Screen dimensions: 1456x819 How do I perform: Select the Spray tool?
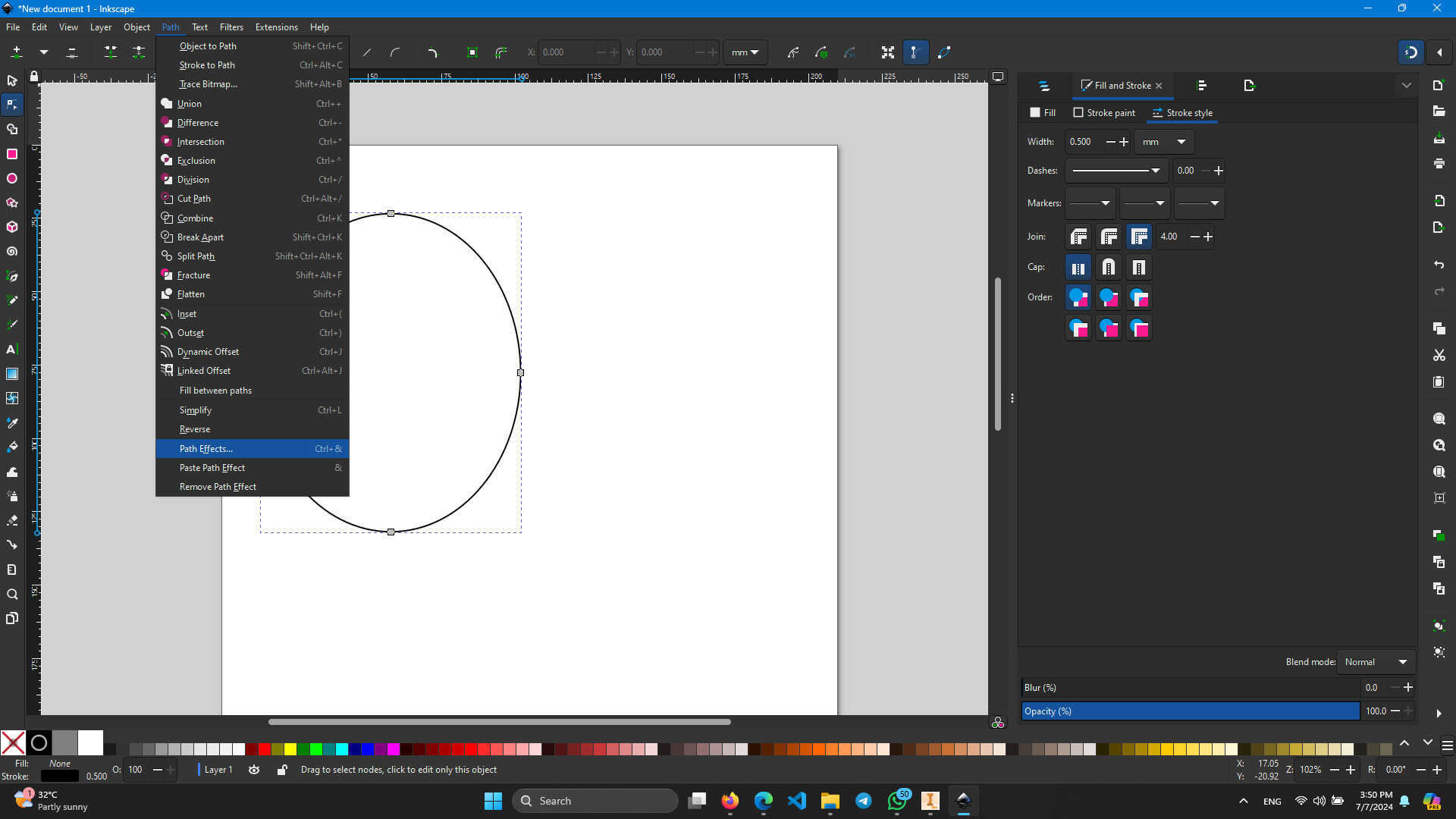[12, 496]
